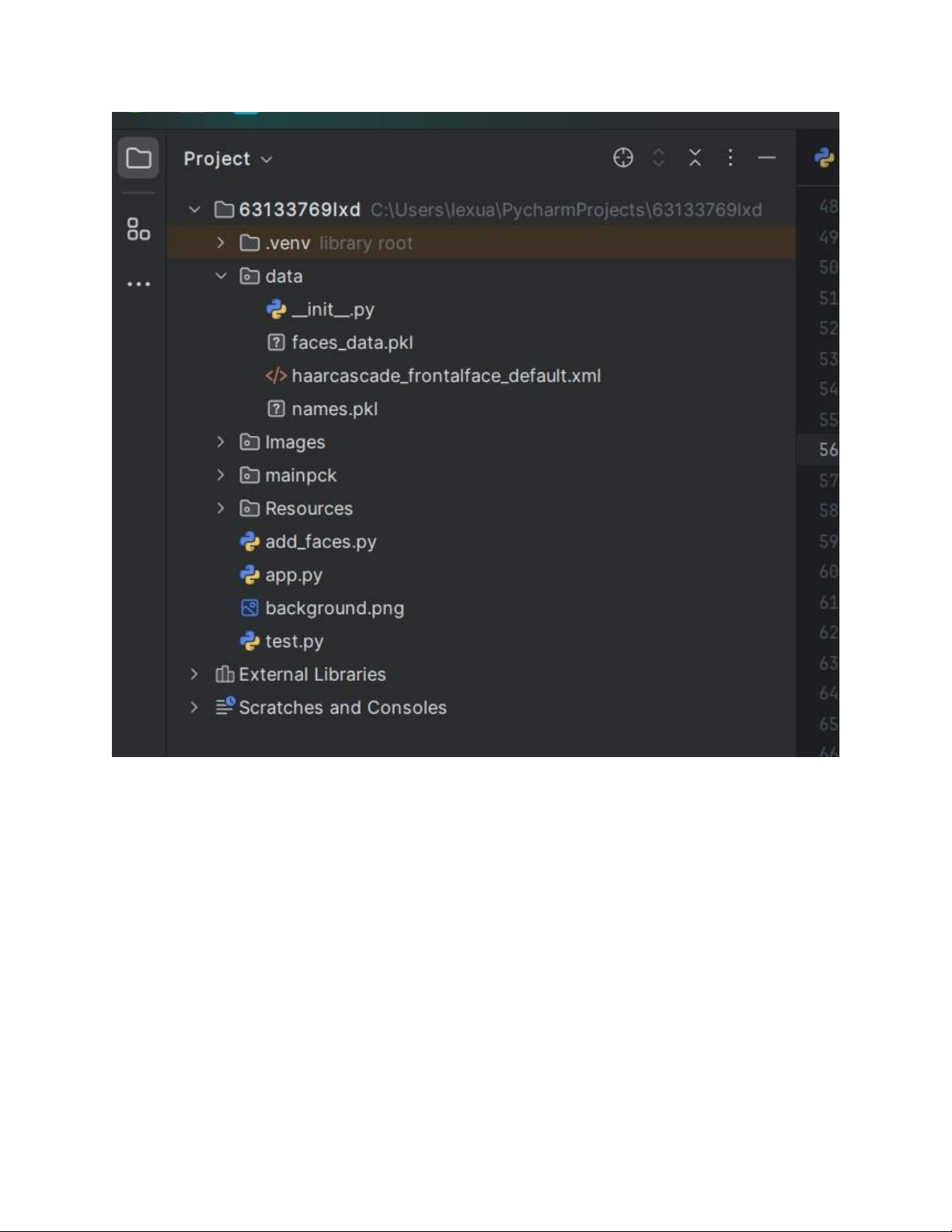
Task: Collapse the data folder
Action: [x=221, y=276]
